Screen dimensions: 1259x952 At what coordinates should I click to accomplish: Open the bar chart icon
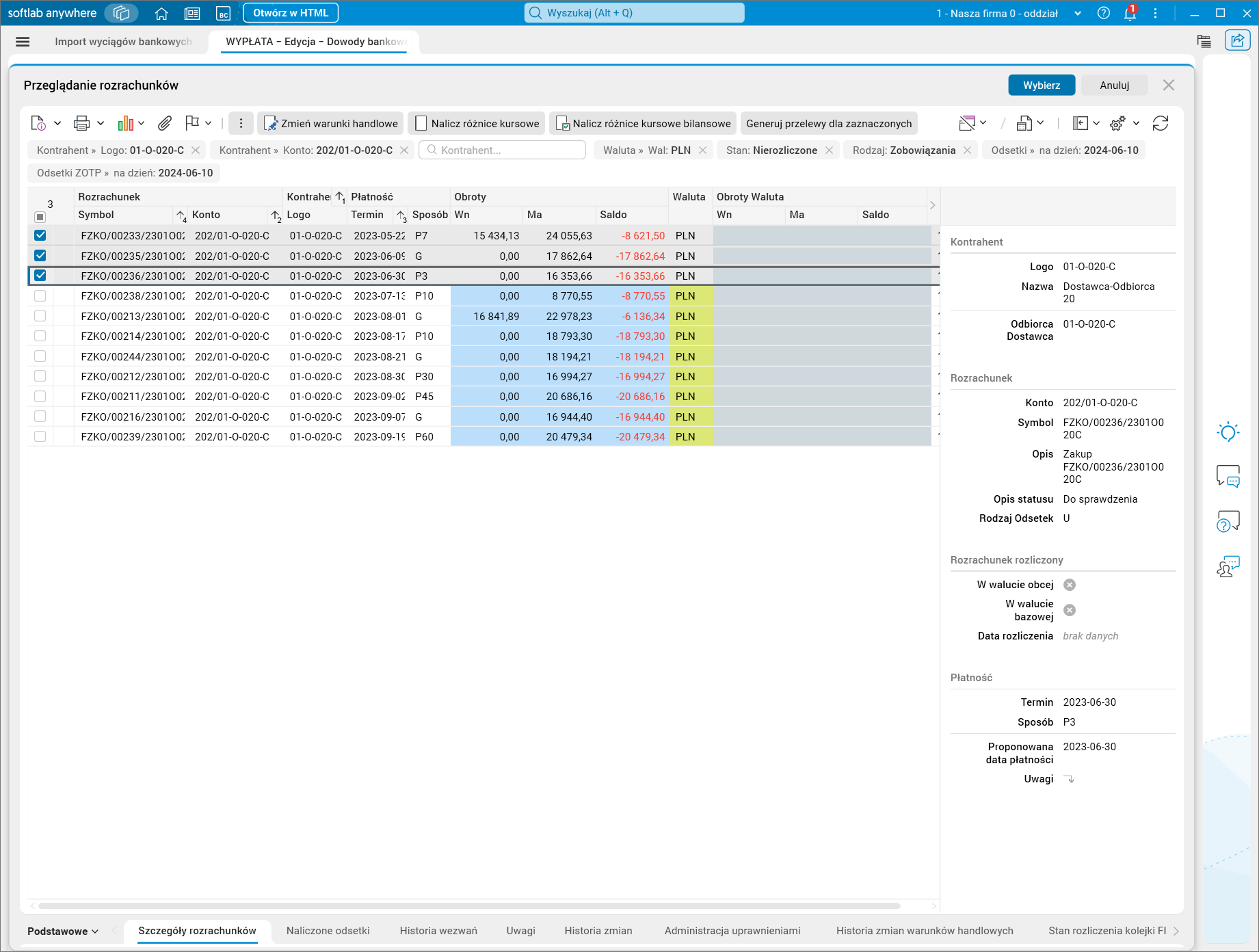click(x=125, y=123)
